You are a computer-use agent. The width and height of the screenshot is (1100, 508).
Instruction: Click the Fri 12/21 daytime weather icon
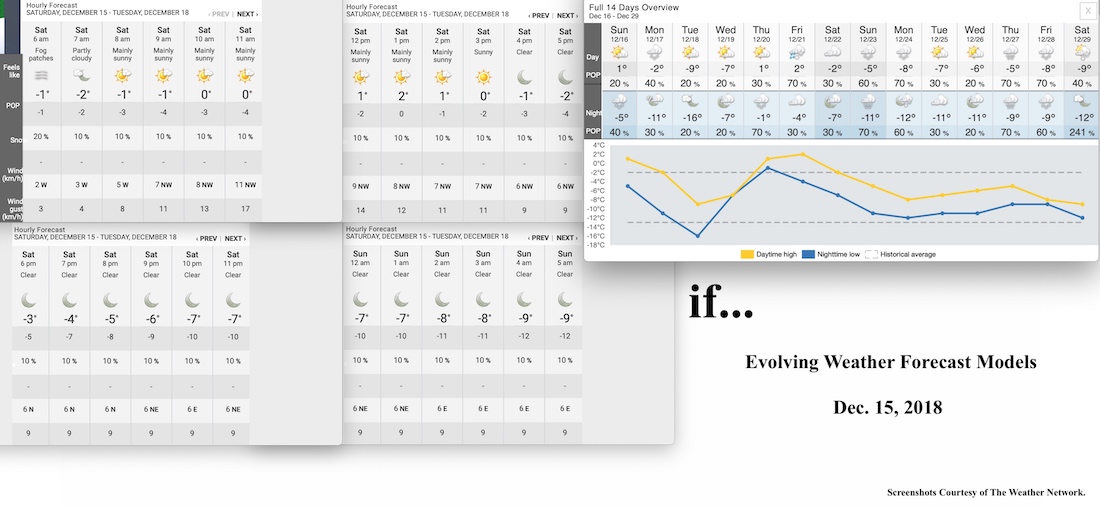tap(797, 52)
